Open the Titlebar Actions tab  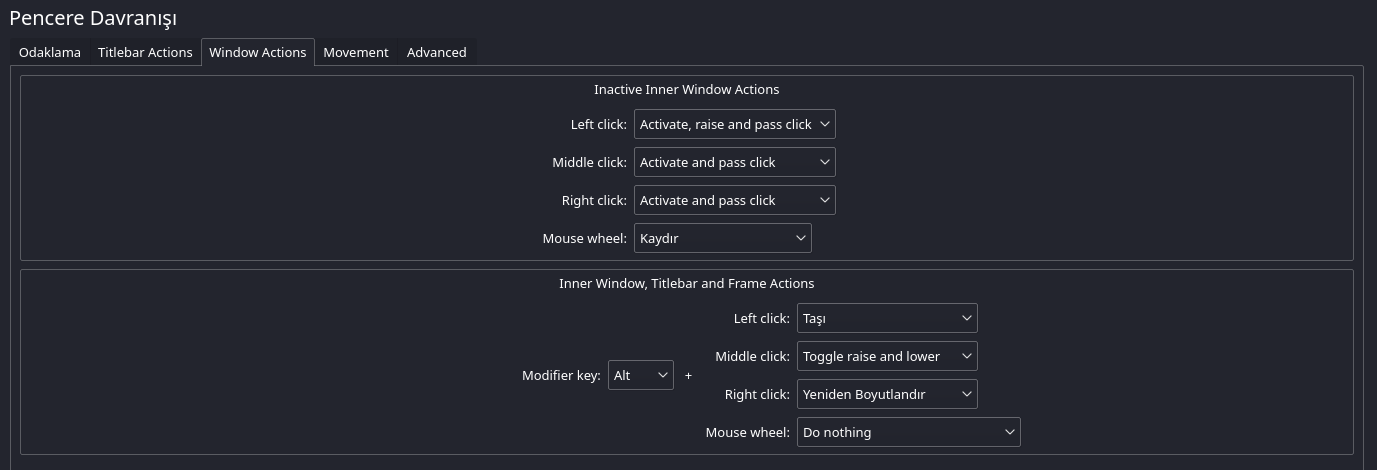tap(145, 52)
